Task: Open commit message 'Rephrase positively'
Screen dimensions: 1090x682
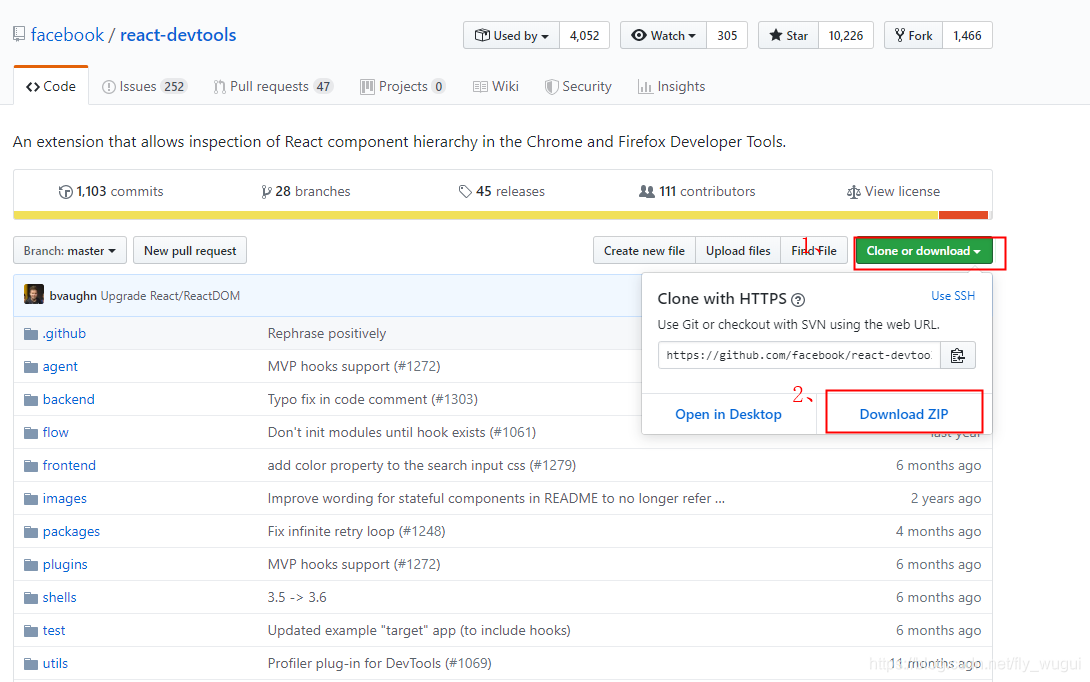Action: point(327,334)
